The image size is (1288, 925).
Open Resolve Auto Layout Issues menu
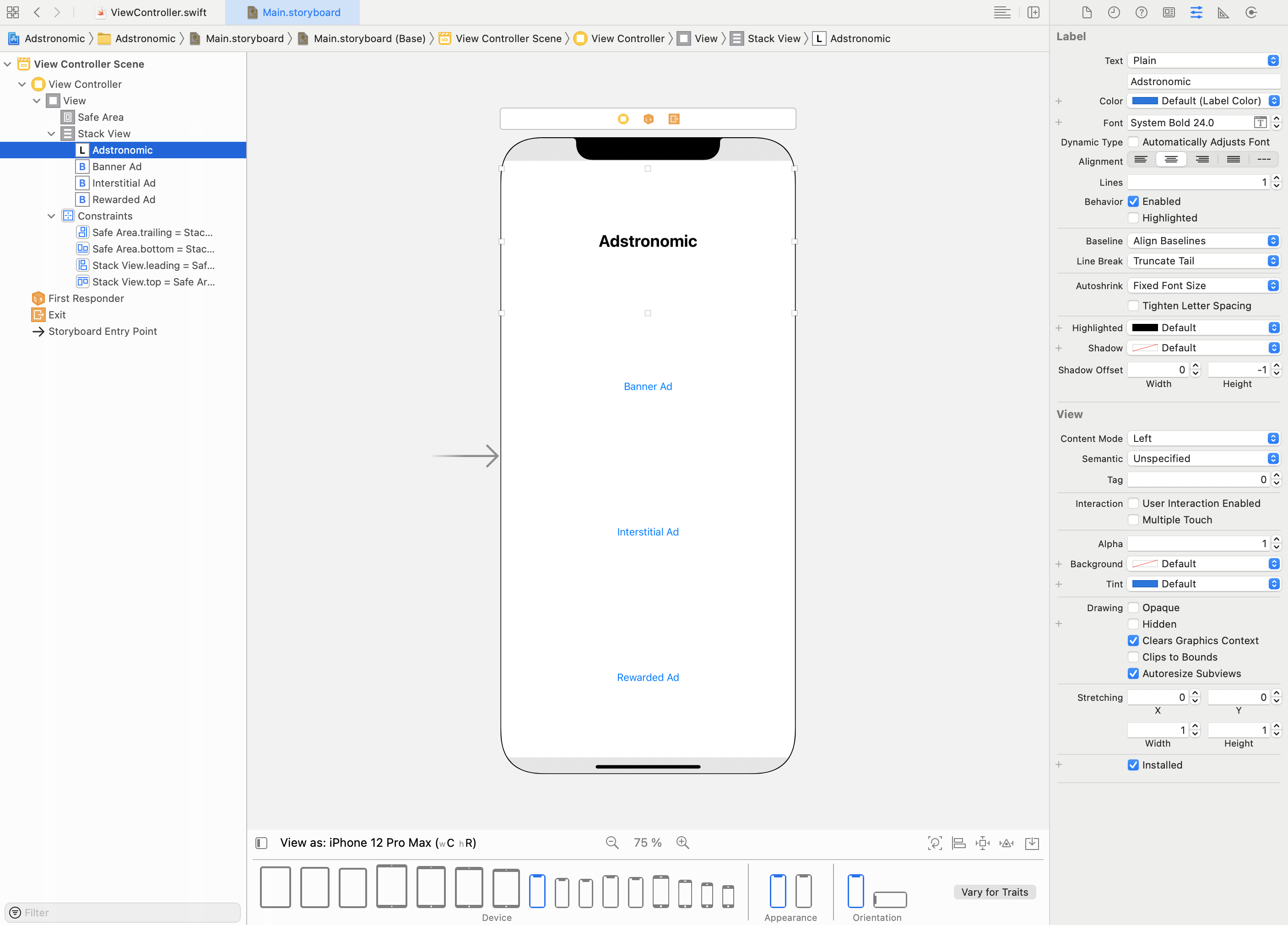pos(1007,843)
